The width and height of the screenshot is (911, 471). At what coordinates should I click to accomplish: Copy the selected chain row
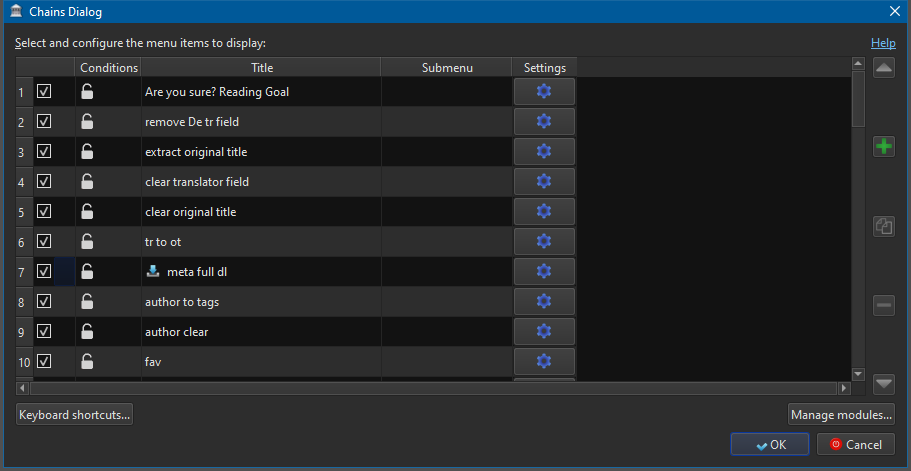coord(884,226)
